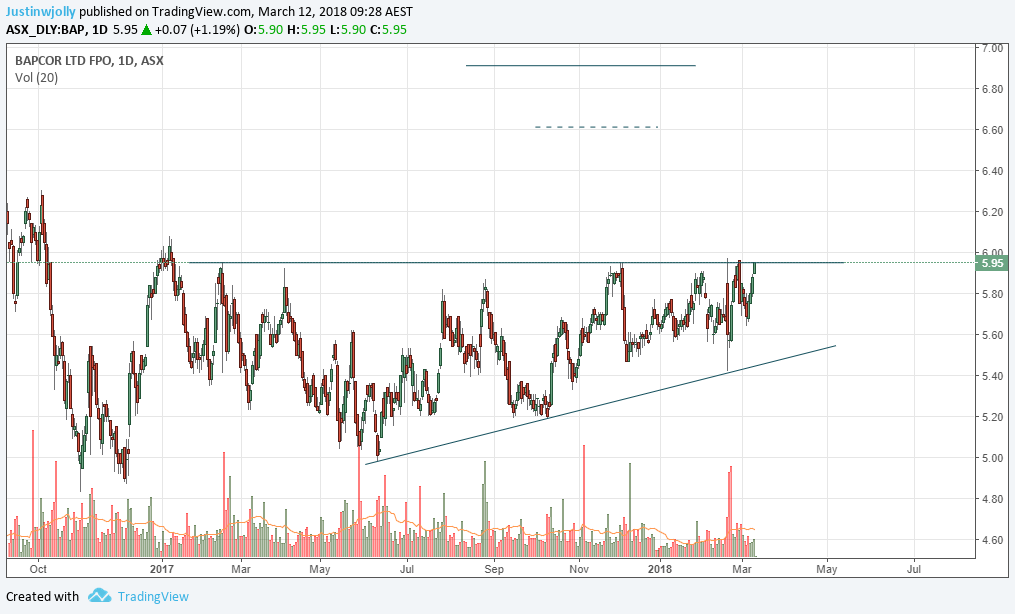Click the 5.40 price axis label
The width and height of the screenshot is (1015, 614).
(992, 377)
